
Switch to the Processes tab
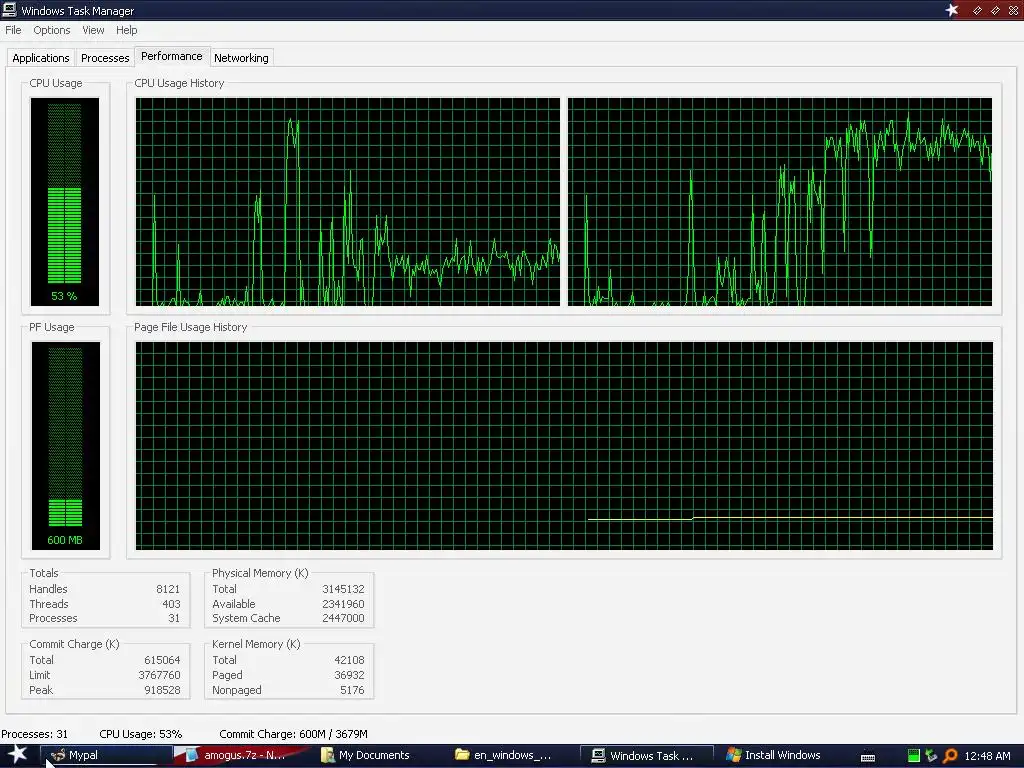point(105,58)
